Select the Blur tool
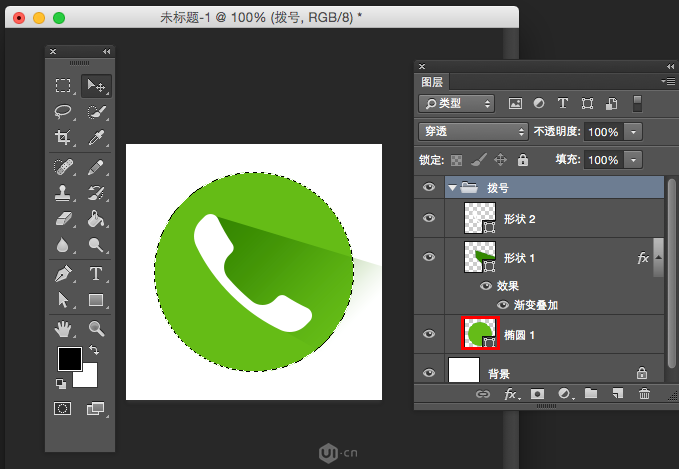This screenshot has width=679, height=469. click(63, 245)
